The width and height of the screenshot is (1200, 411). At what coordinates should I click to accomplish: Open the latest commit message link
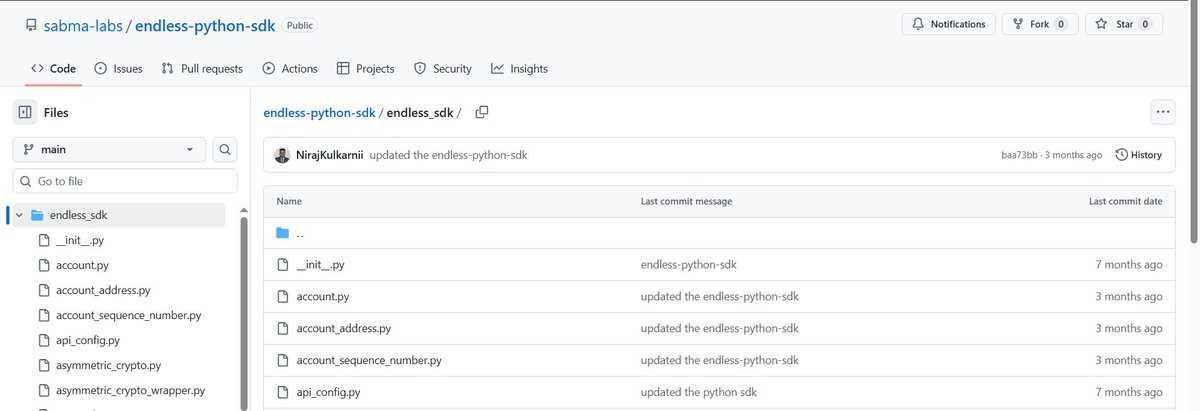click(448, 155)
